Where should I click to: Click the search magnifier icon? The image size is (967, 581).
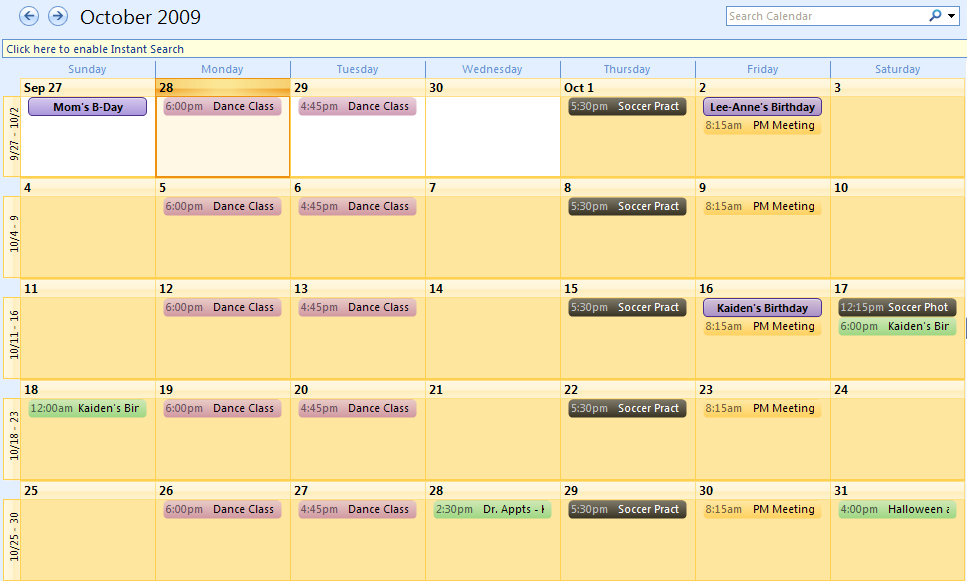coord(935,16)
